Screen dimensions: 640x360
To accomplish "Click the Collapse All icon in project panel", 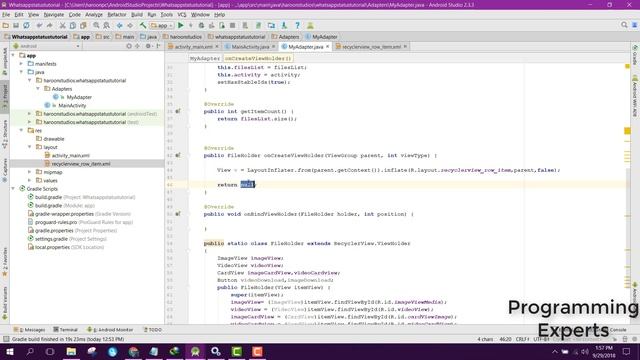I will (x=138, y=46).
